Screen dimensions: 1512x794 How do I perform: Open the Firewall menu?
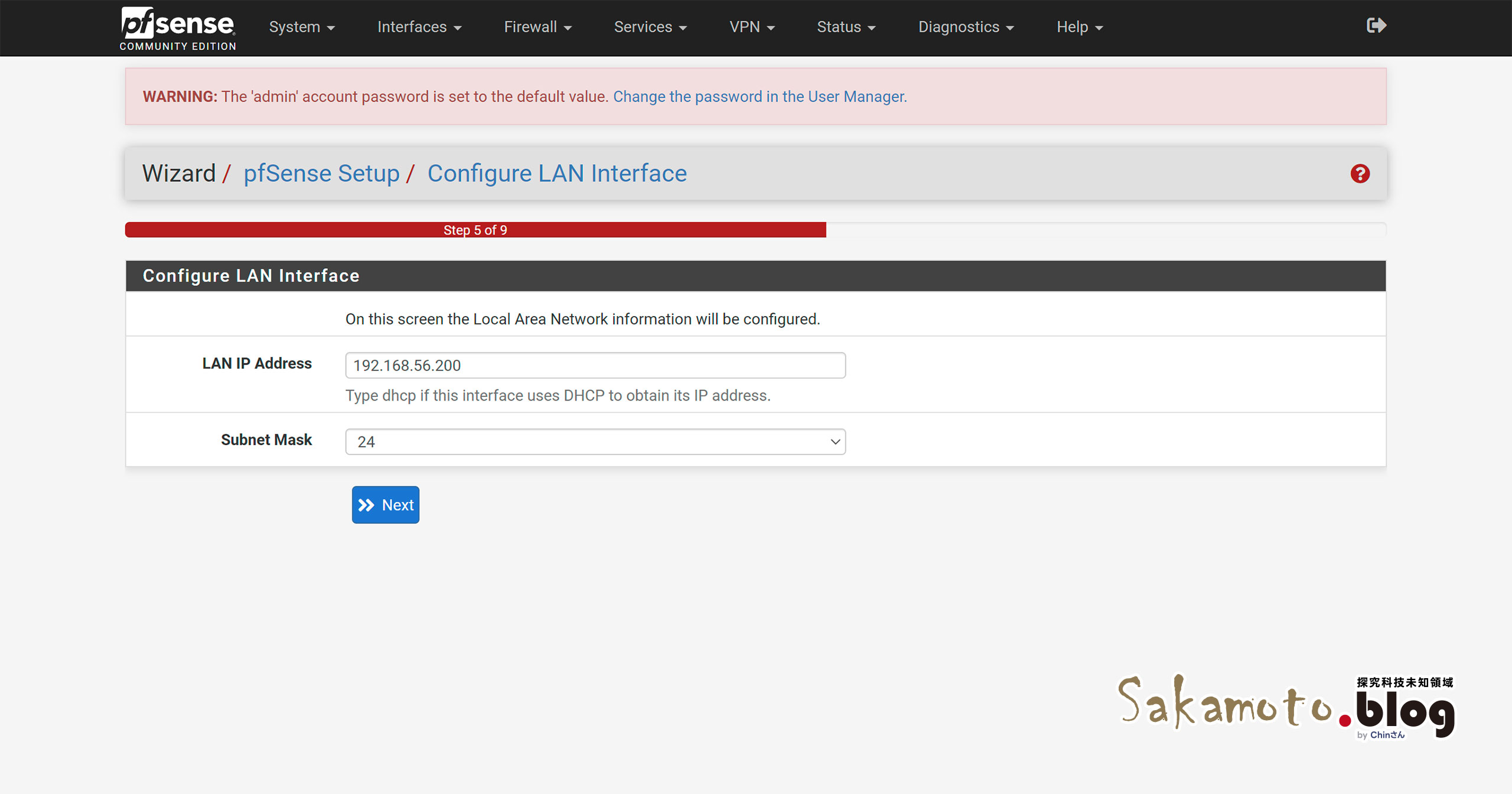[537, 27]
